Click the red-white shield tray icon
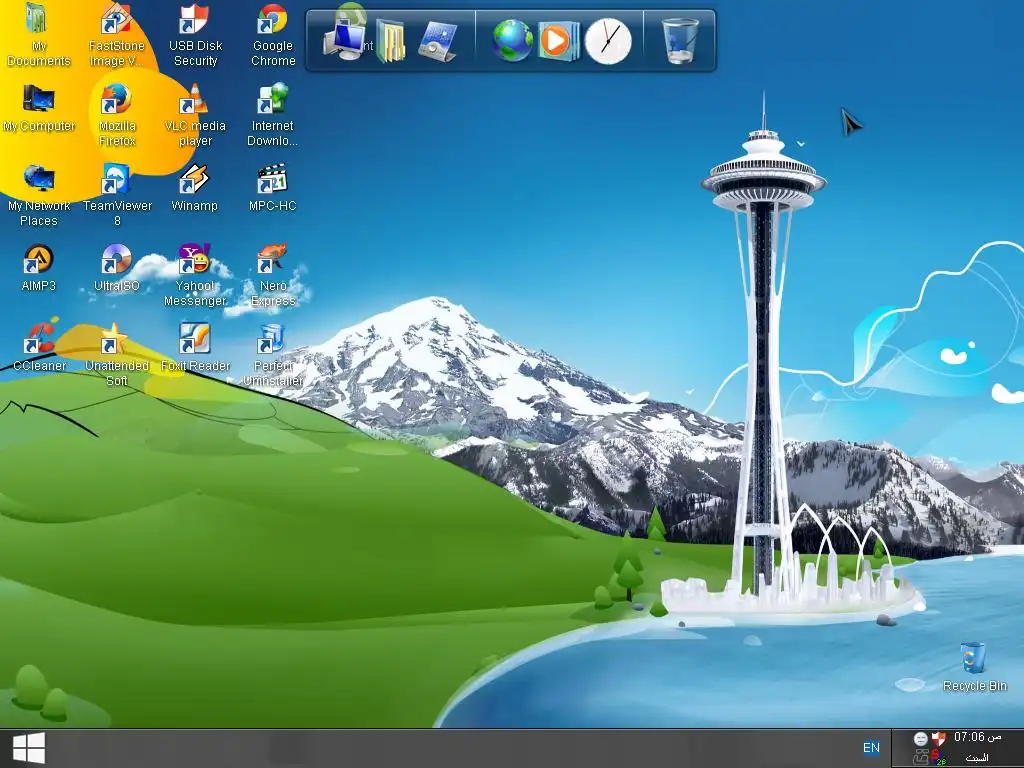Screen dimensions: 1024x768 coord(938,739)
